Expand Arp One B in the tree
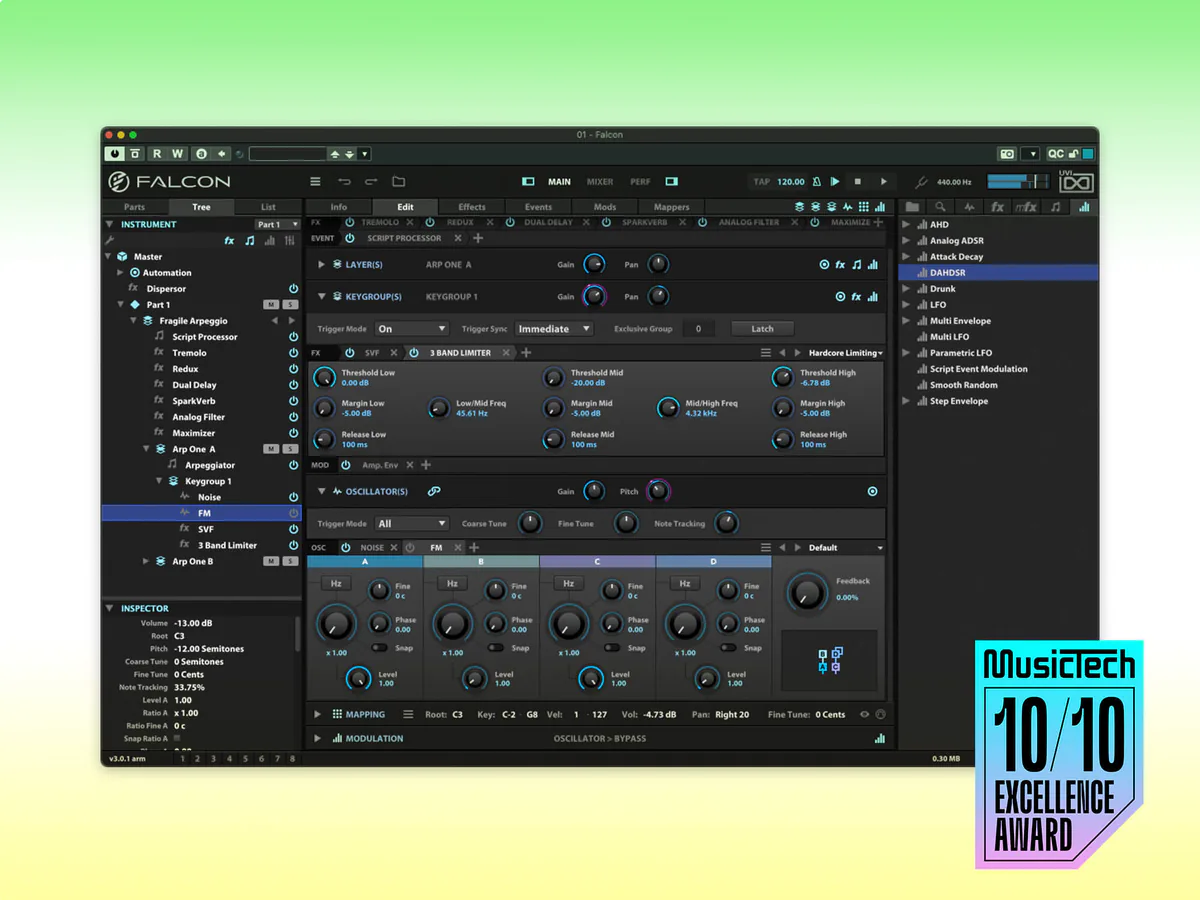This screenshot has height=900, width=1200. pos(146,561)
